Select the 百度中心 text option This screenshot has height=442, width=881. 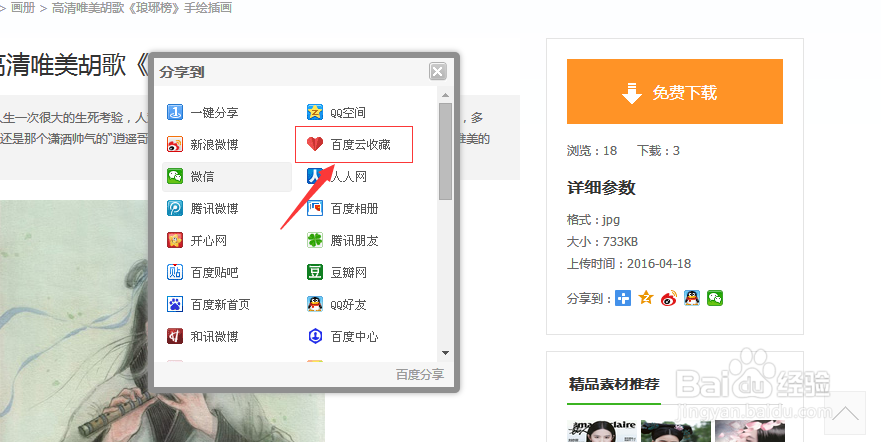[x=355, y=337]
